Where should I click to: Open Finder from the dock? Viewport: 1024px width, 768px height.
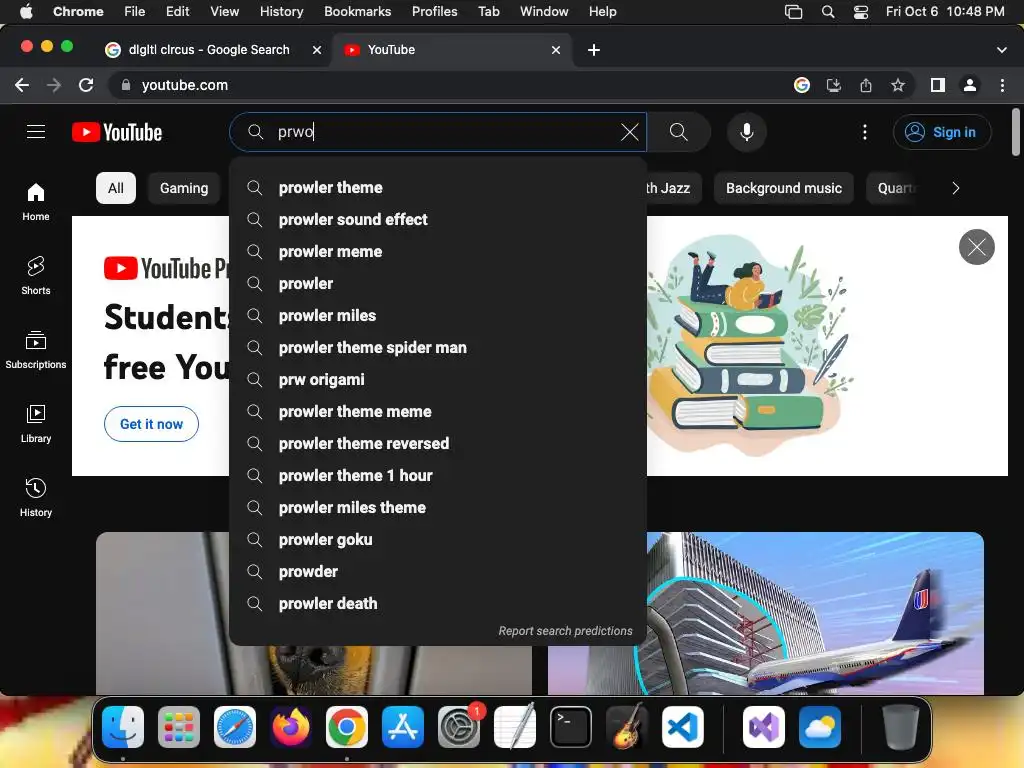click(123, 727)
